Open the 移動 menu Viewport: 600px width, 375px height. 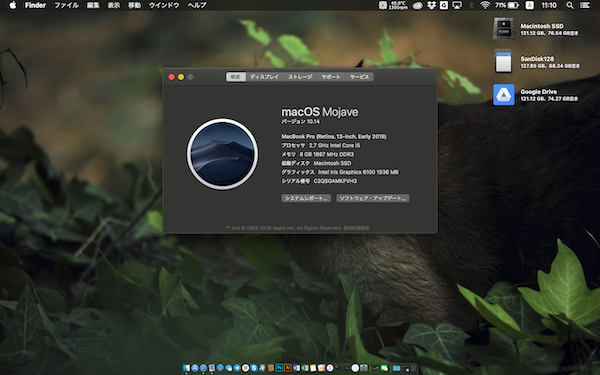(x=134, y=5)
